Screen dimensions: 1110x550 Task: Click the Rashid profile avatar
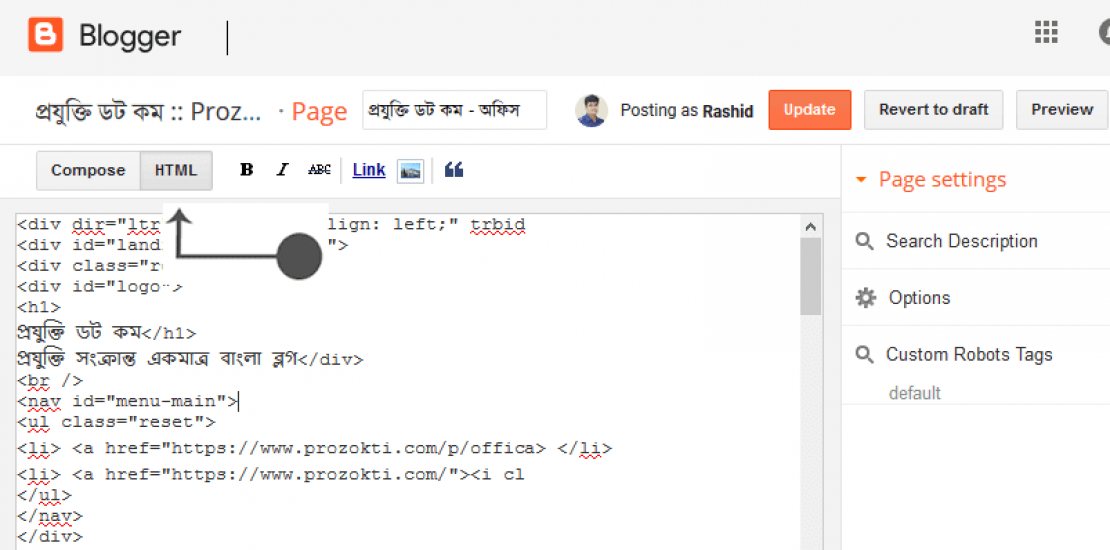click(592, 110)
